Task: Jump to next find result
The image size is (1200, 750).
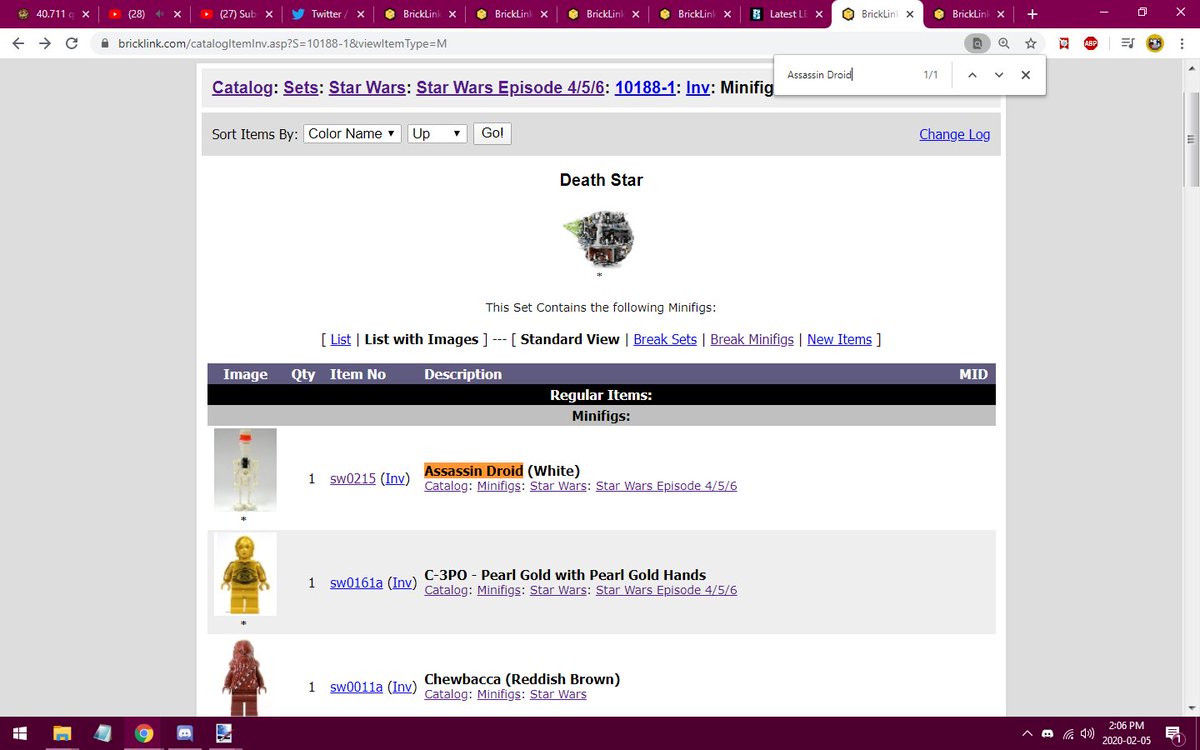Action: (x=998, y=75)
